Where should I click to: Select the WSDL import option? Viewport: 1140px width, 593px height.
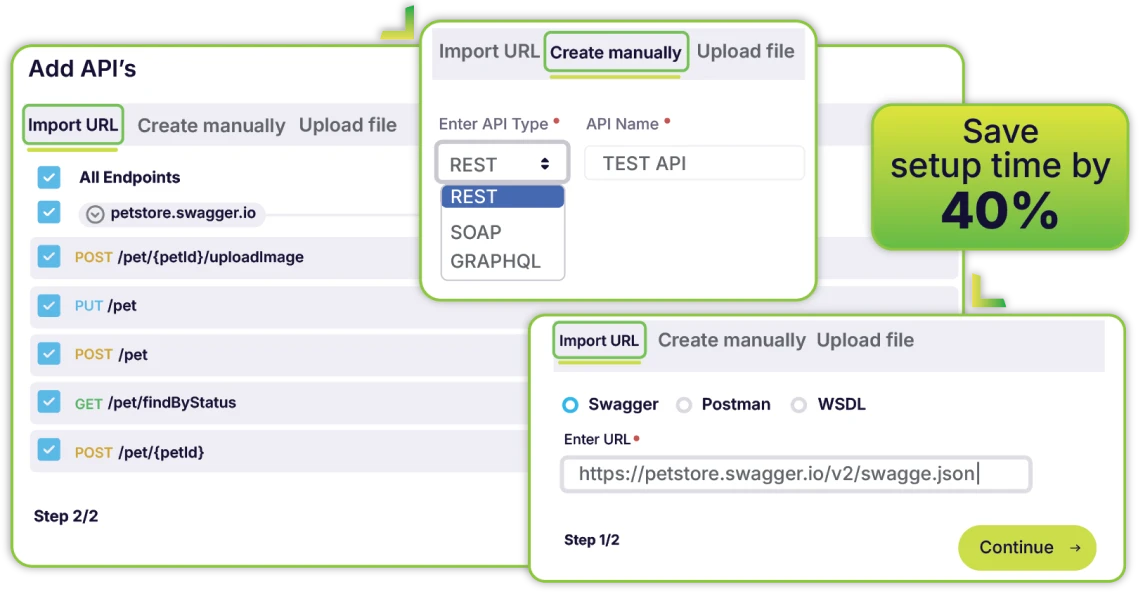tap(799, 405)
